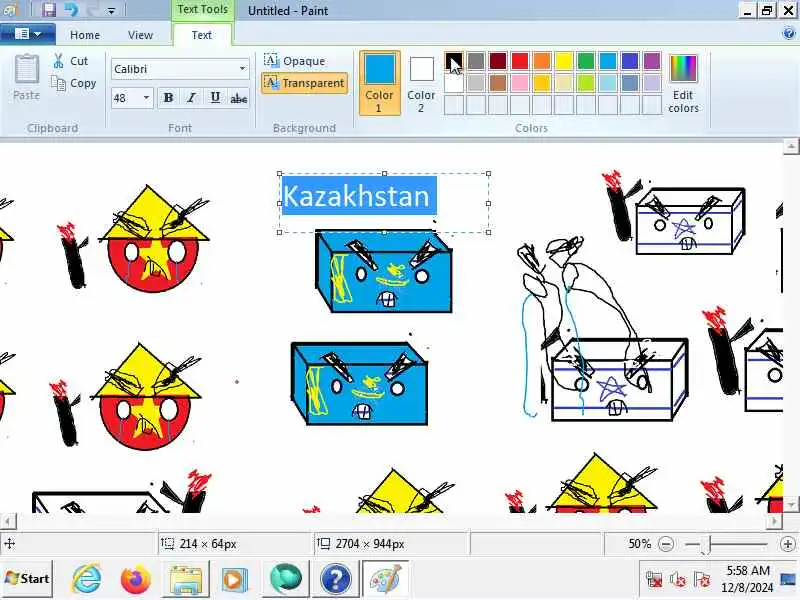Click the scissors Cut icon
This screenshot has height=600, width=800.
pos(59,61)
